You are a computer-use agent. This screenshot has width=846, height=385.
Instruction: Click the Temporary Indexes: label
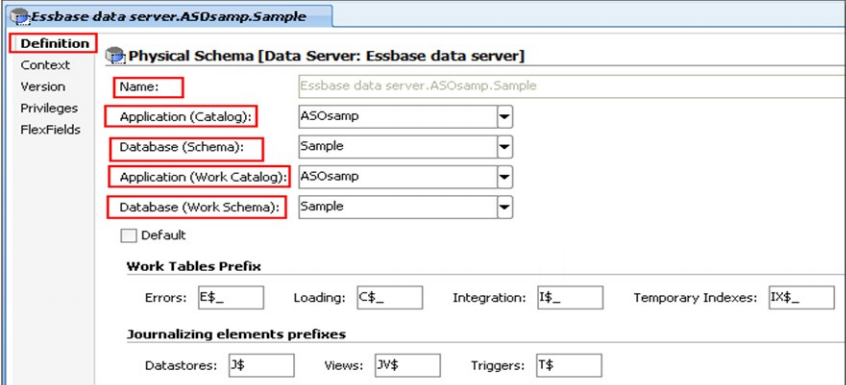tap(696, 298)
